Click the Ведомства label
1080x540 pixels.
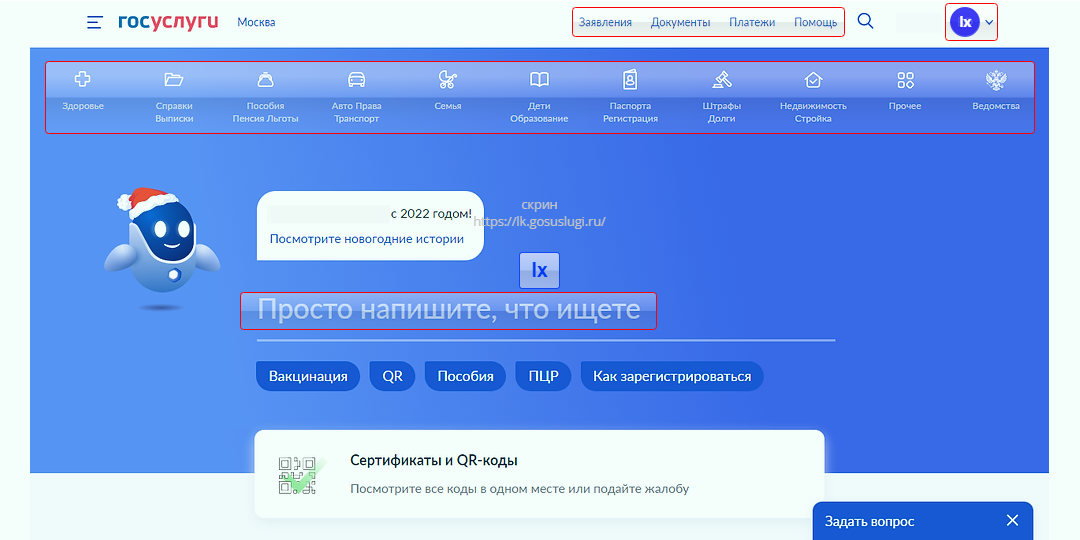996,106
